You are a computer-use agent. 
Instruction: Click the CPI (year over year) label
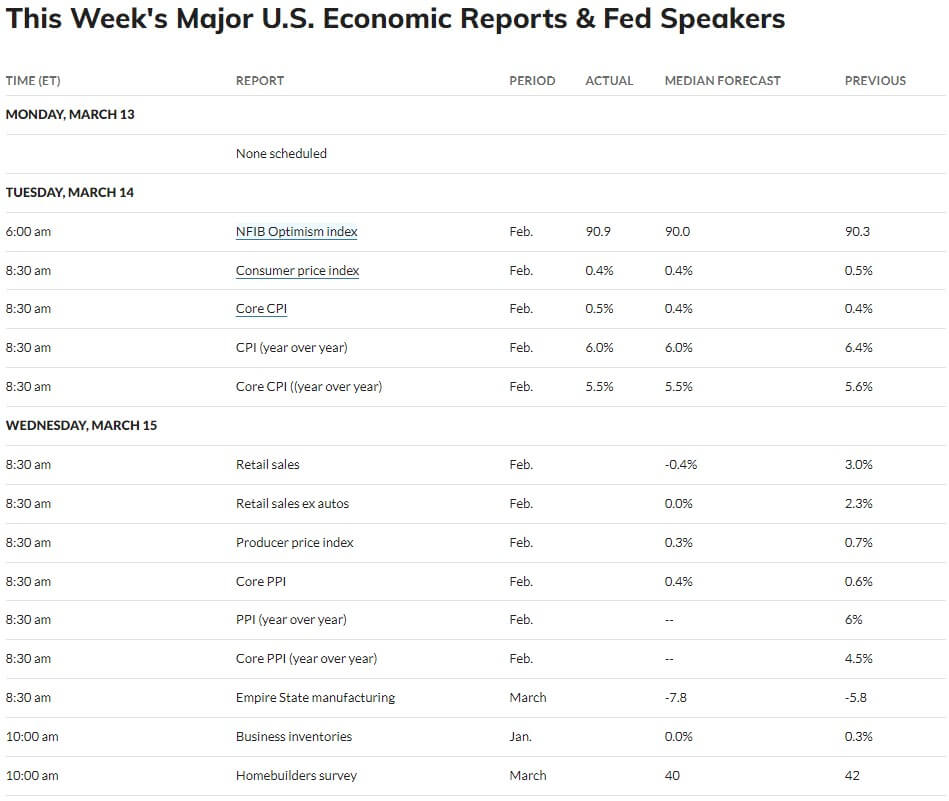point(292,348)
